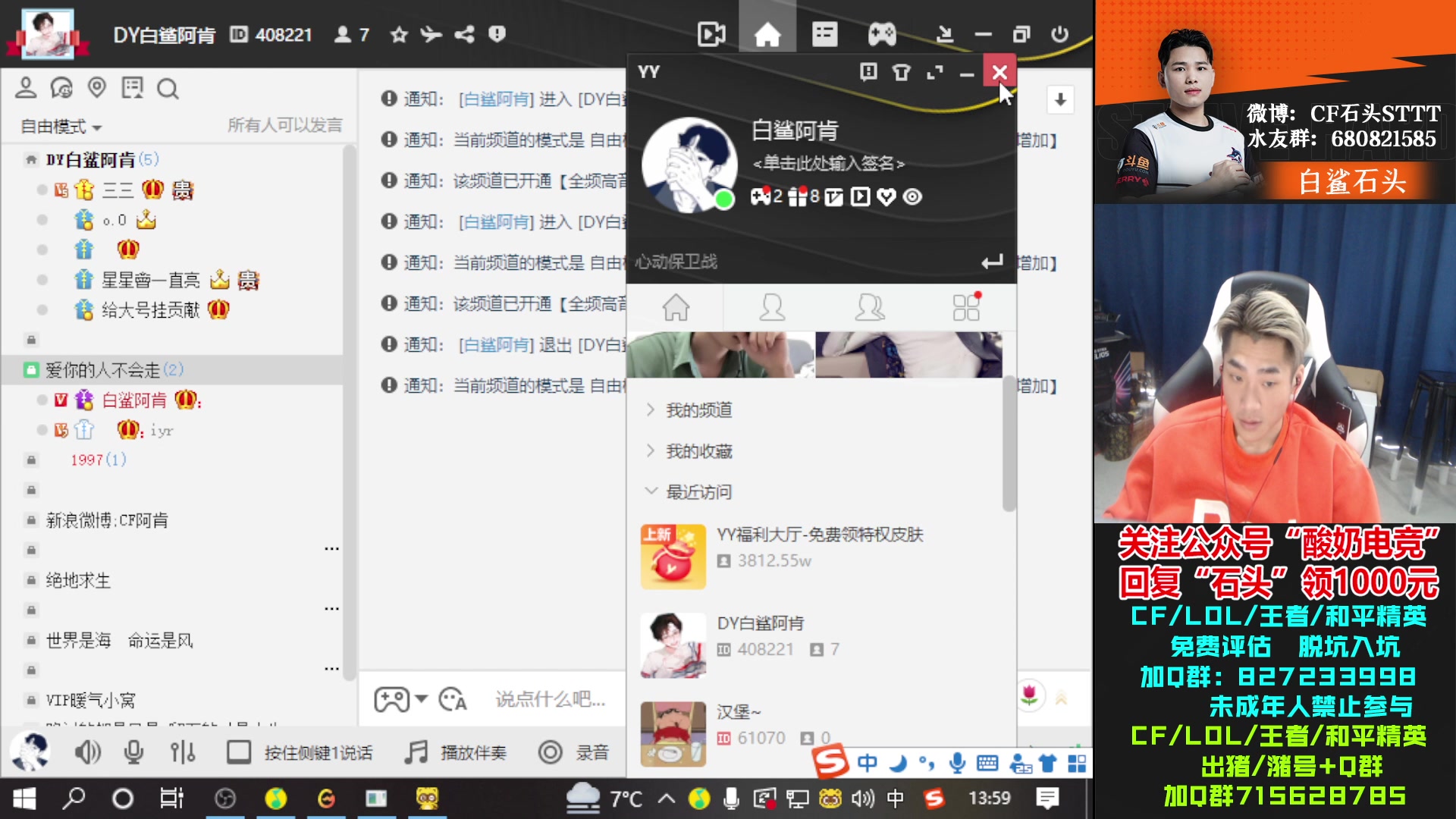Toggle the microphone icon in bottom bar
Viewport: 1456px width, 819px height.
point(133,752)
